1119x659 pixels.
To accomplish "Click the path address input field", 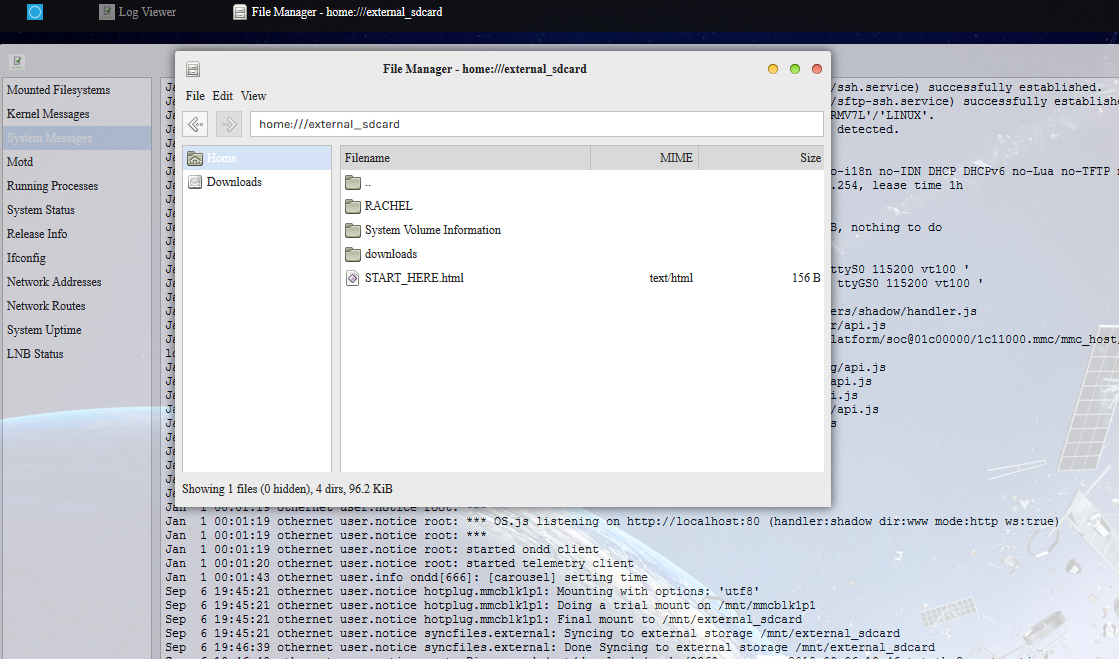I will (x=536, y=124).
